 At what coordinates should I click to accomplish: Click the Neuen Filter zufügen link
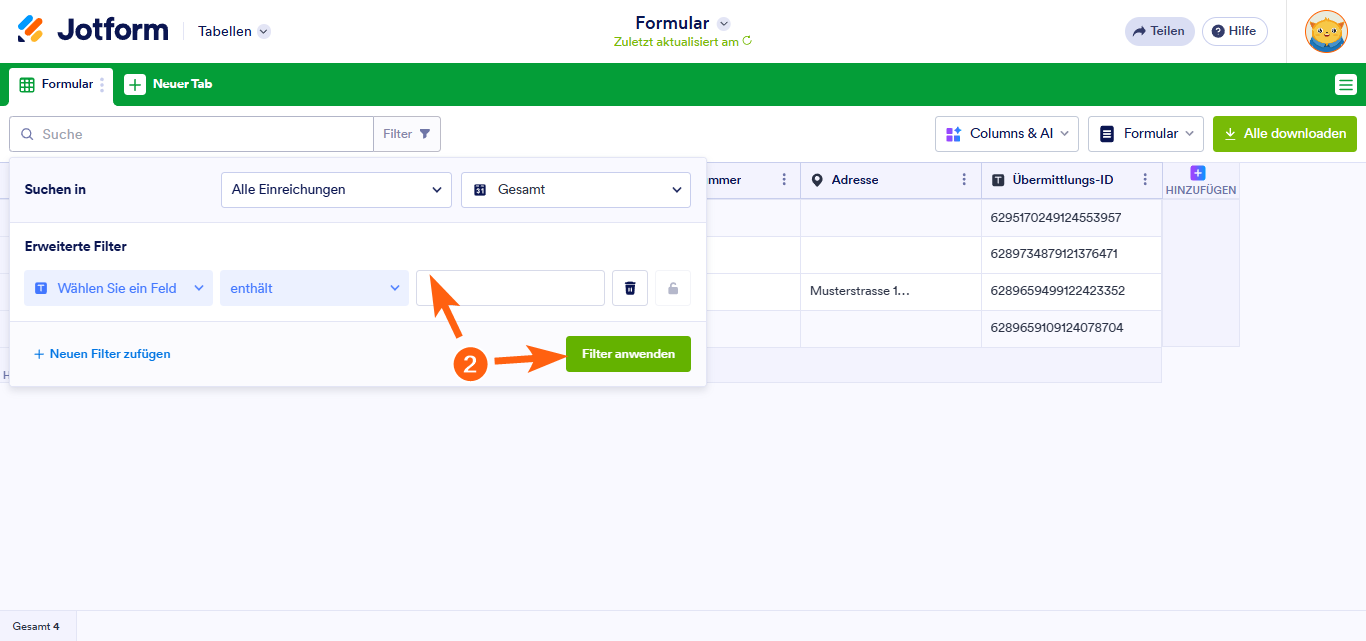click(102, 354)
